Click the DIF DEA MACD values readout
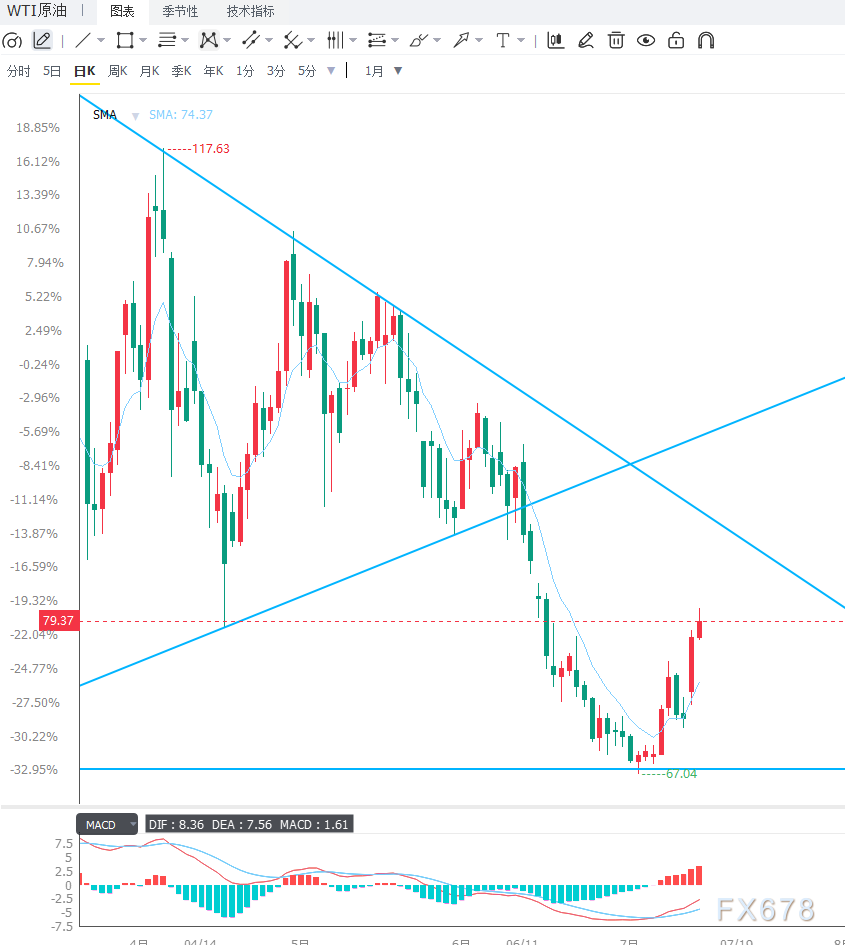This screenshot has height=945, width=845. point(249,824)
